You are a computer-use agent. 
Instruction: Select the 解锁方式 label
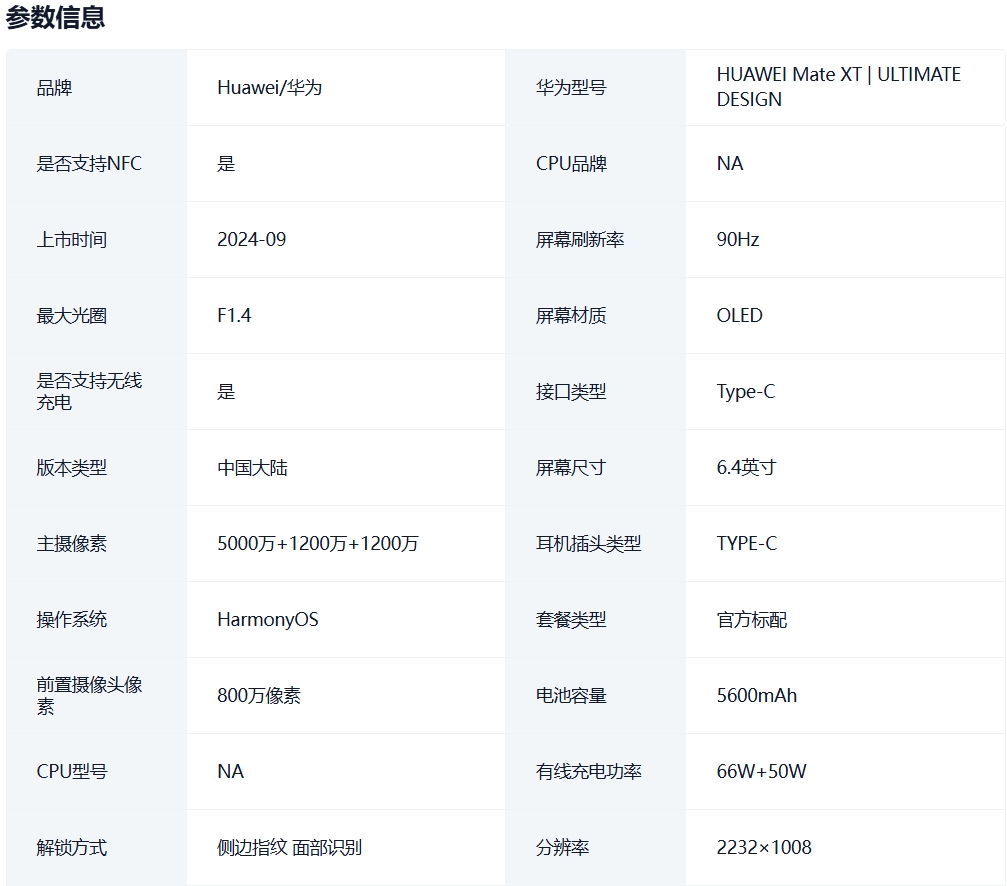click(x=71, y=847)
